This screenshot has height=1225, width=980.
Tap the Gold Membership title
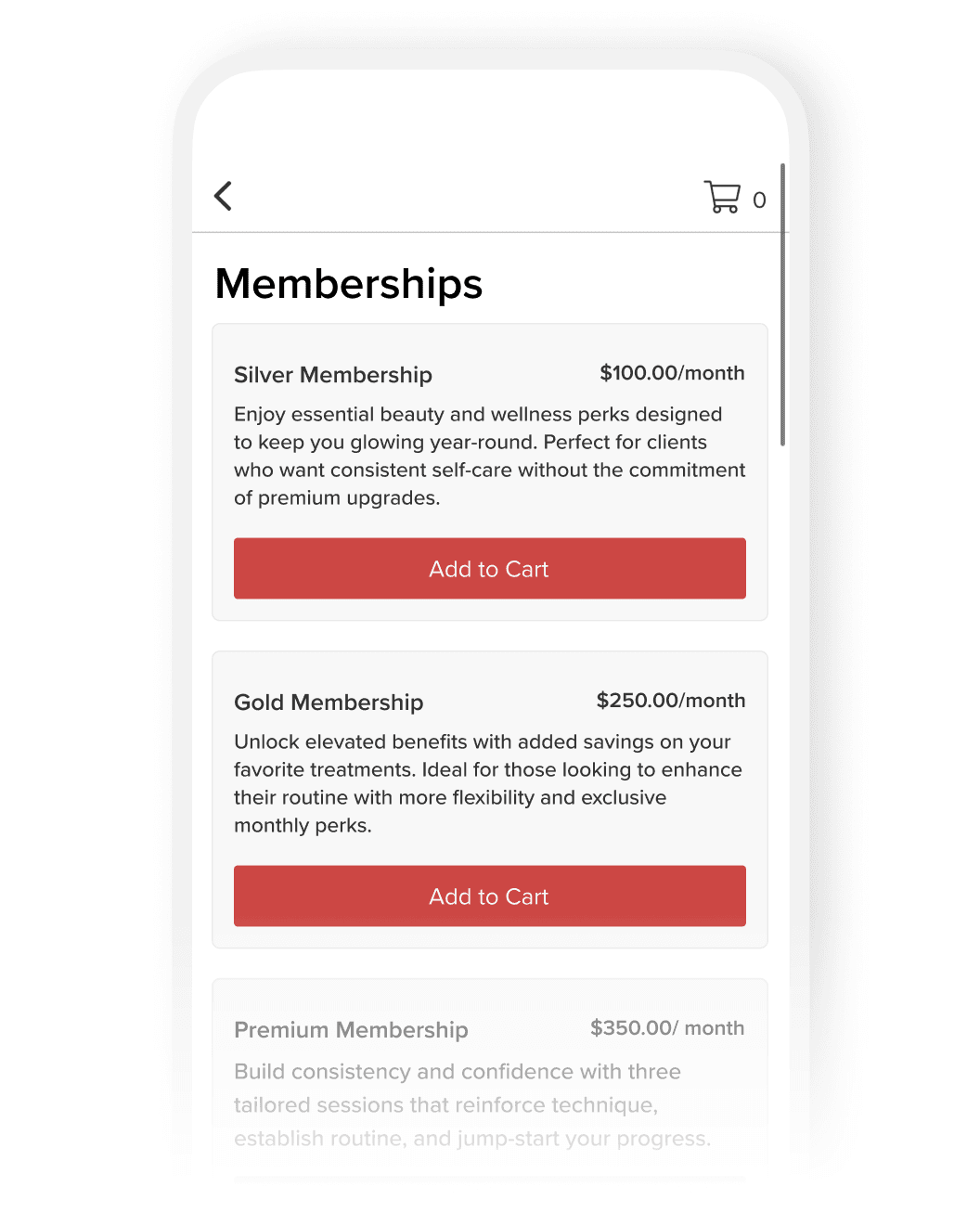[x=329, y=703]
